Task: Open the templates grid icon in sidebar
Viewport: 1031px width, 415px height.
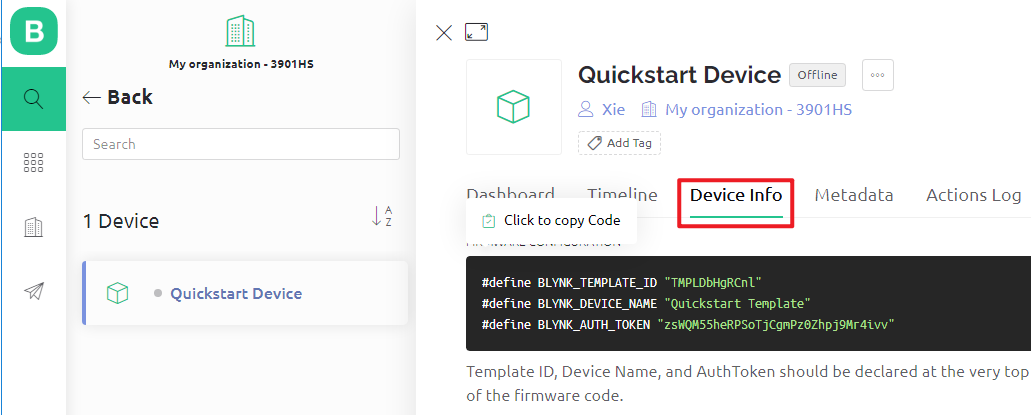Action: pos(34,162)
